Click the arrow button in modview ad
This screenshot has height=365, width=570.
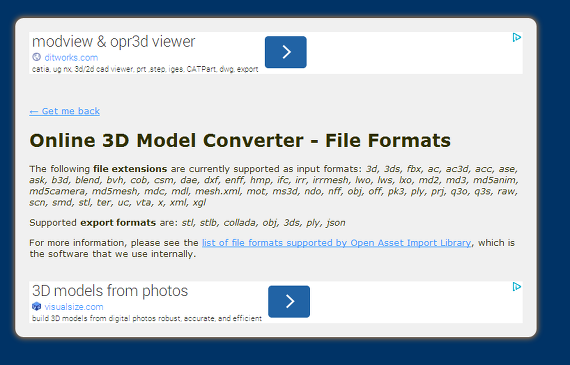point(285,52)
